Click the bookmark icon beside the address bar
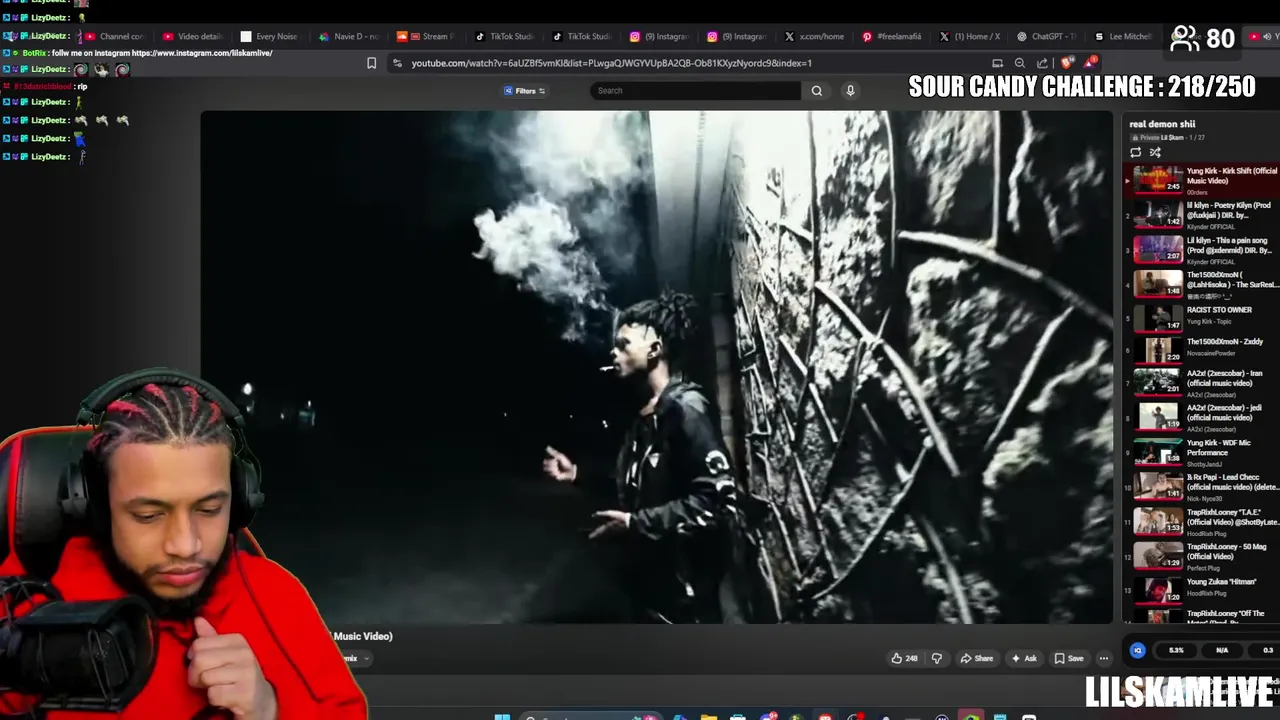This screenshot has width=1280, height=720. pyautogui.click(x=371, y=63)
